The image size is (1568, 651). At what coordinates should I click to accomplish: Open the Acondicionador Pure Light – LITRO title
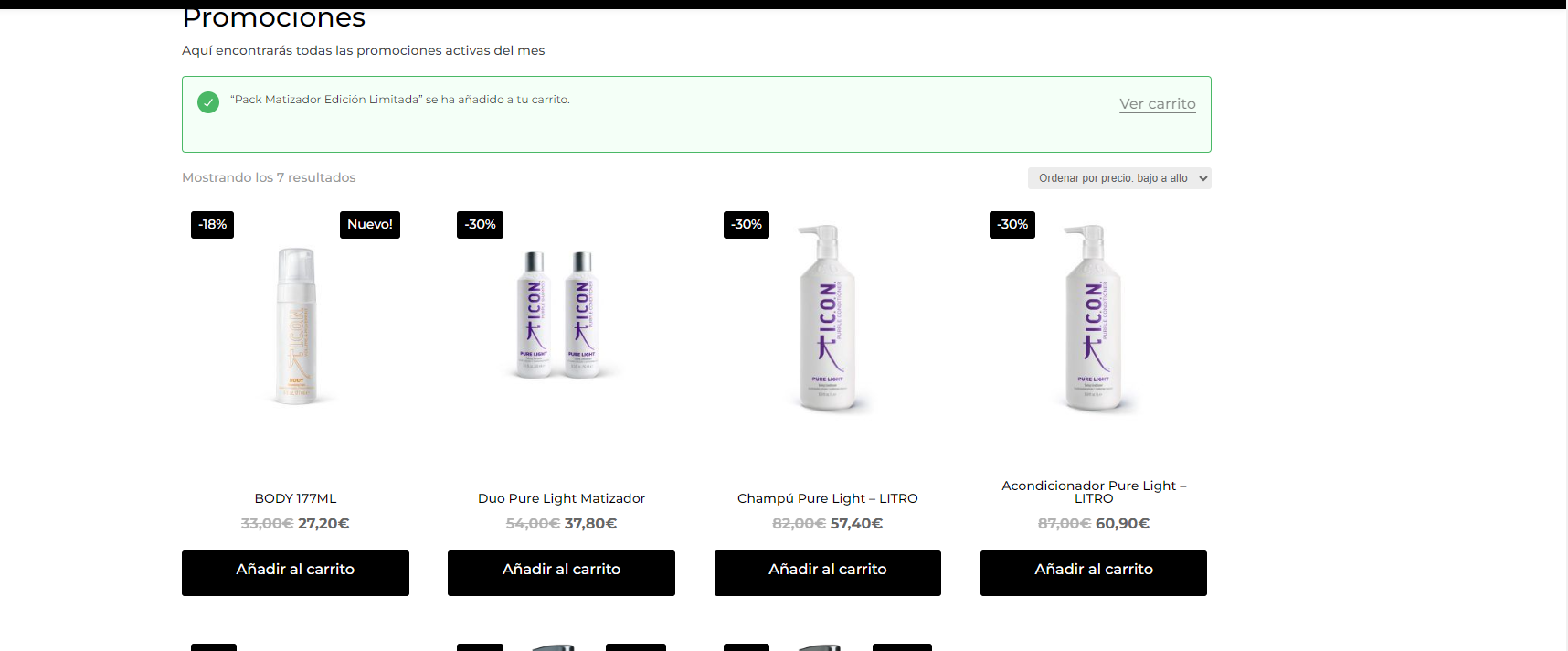click(x=1094, y=492)
